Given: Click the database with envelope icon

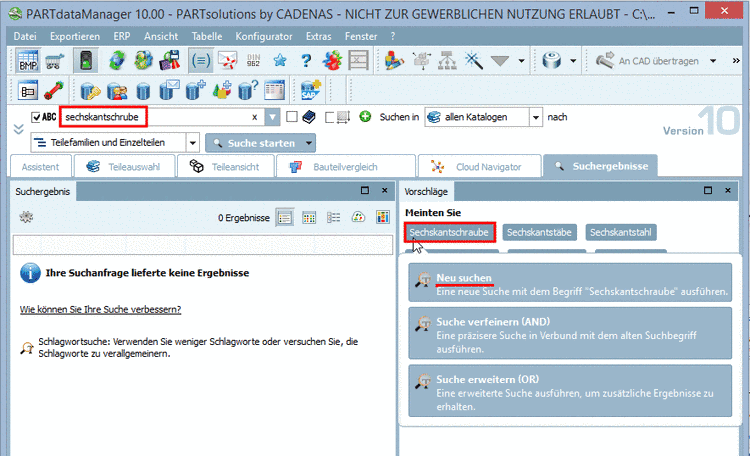Looking at the screenshot, I should (169, 90).
